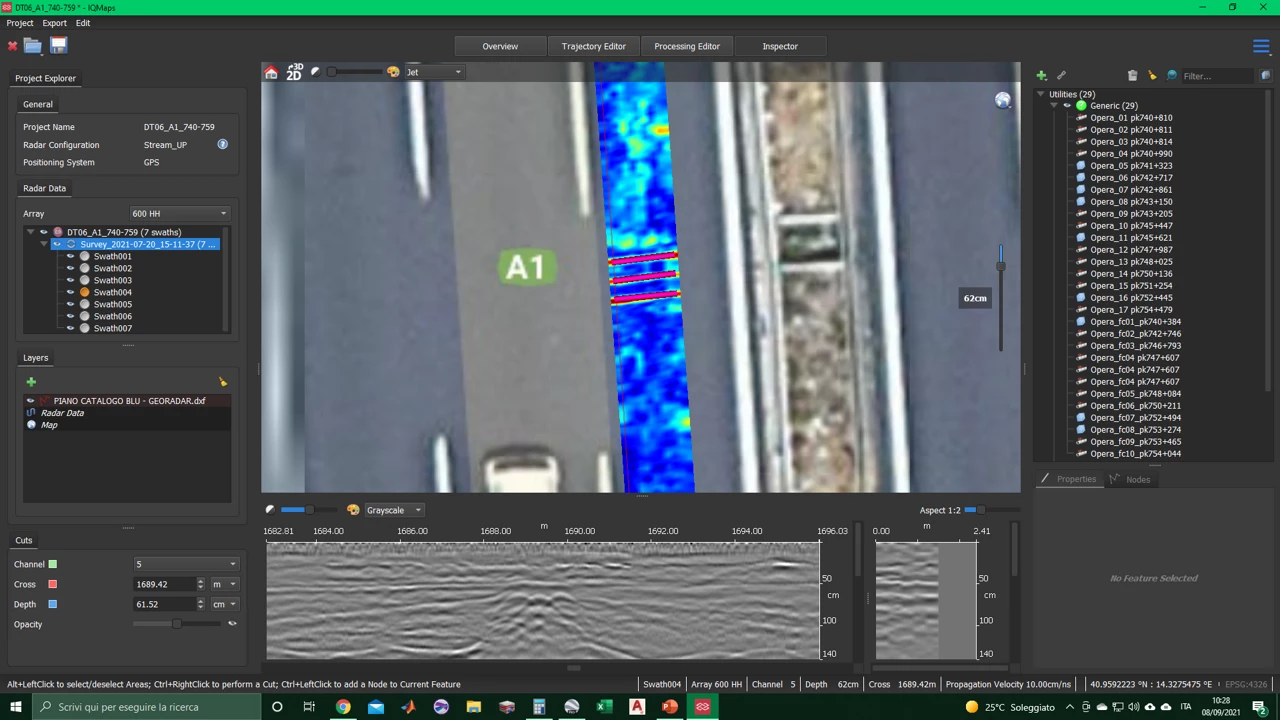Open the Jet colormap dropdown
Viewport: 1280px width, 720px height.
coord(434,72)
